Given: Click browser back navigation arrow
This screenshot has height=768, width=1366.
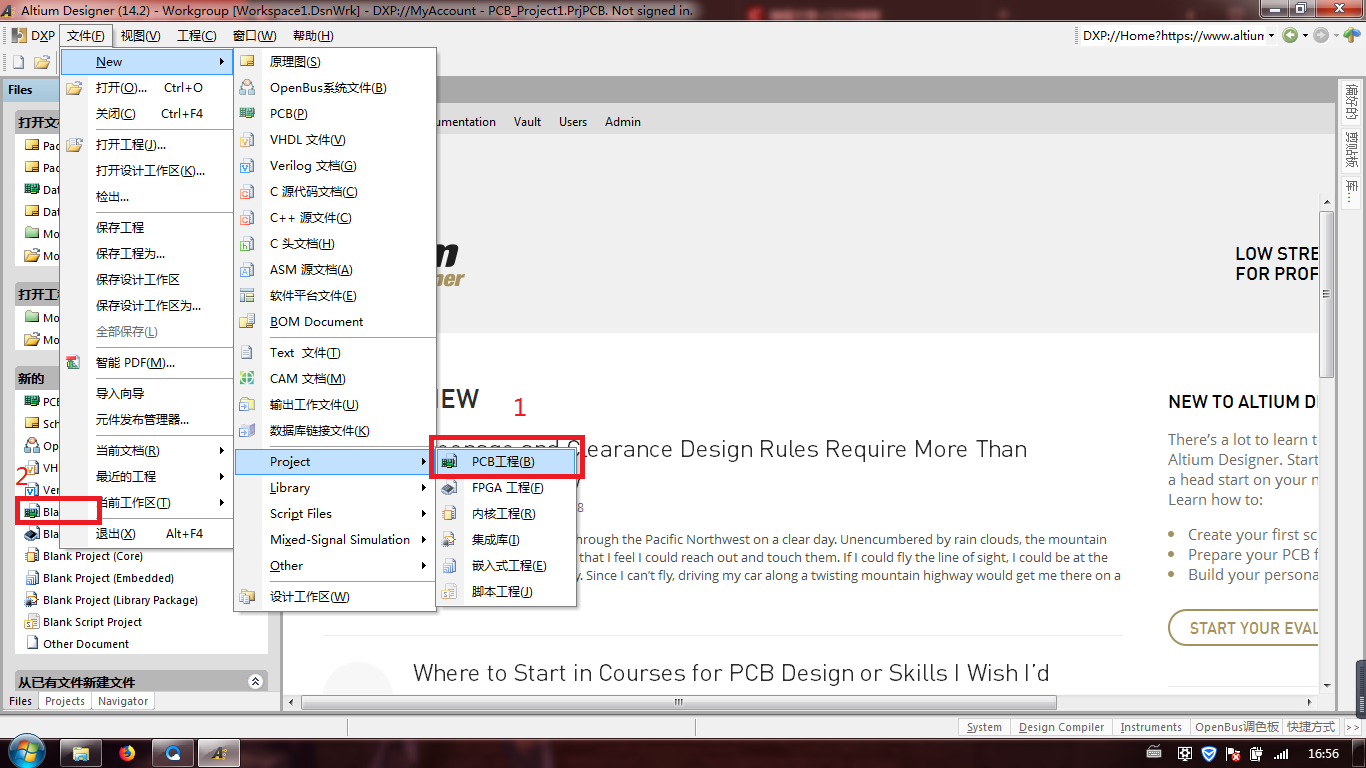Looking at the screenshot, I should [1290, 36].
